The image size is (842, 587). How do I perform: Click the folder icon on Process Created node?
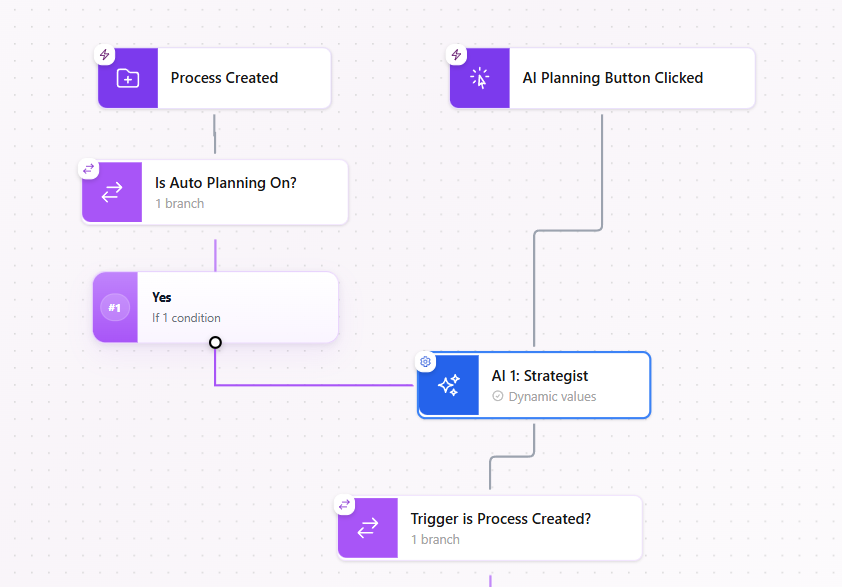pyautogui.click(x=128, y=77)
